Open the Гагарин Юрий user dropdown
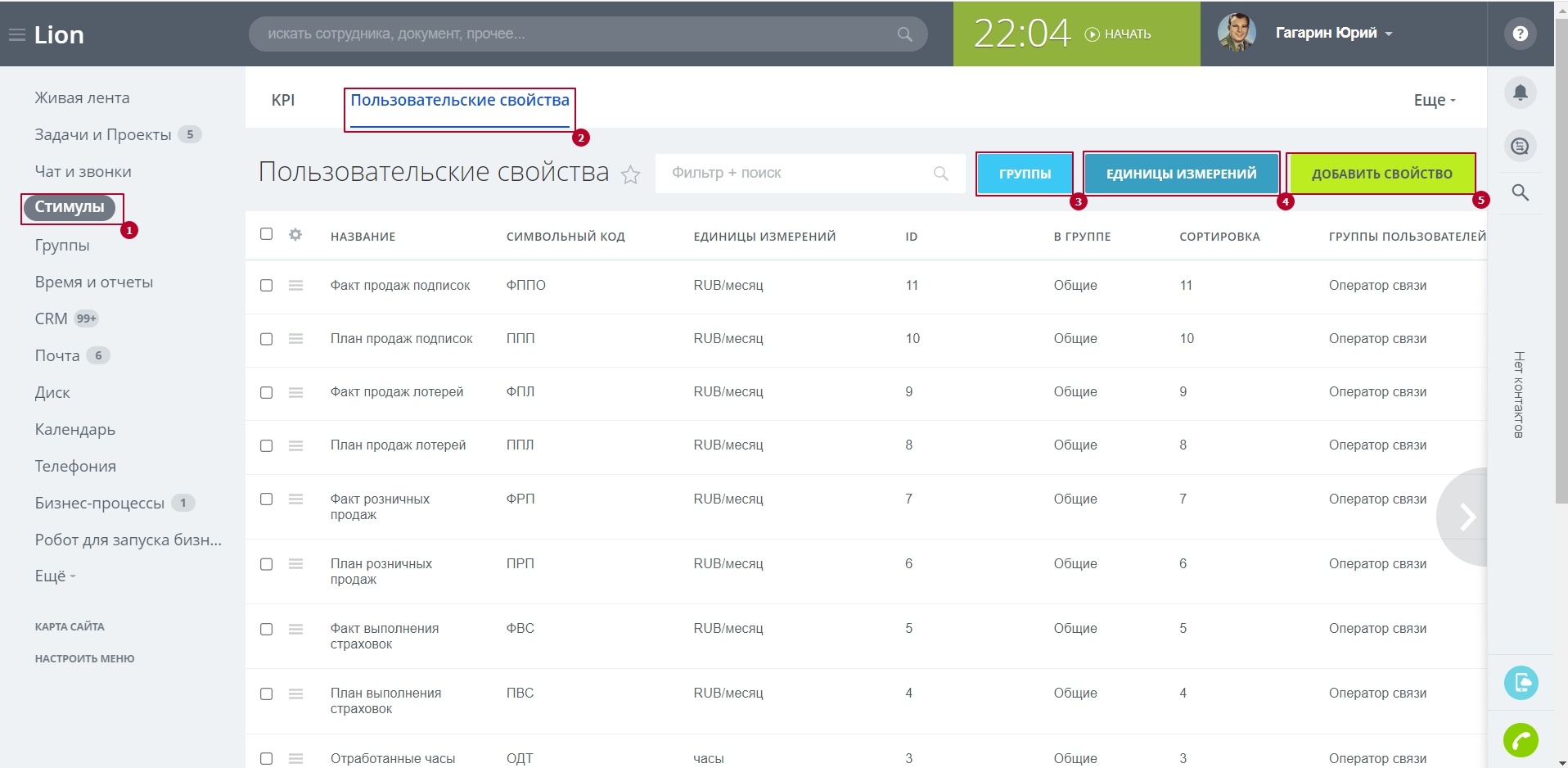 pyautogui.click(x=1334, y=34)
